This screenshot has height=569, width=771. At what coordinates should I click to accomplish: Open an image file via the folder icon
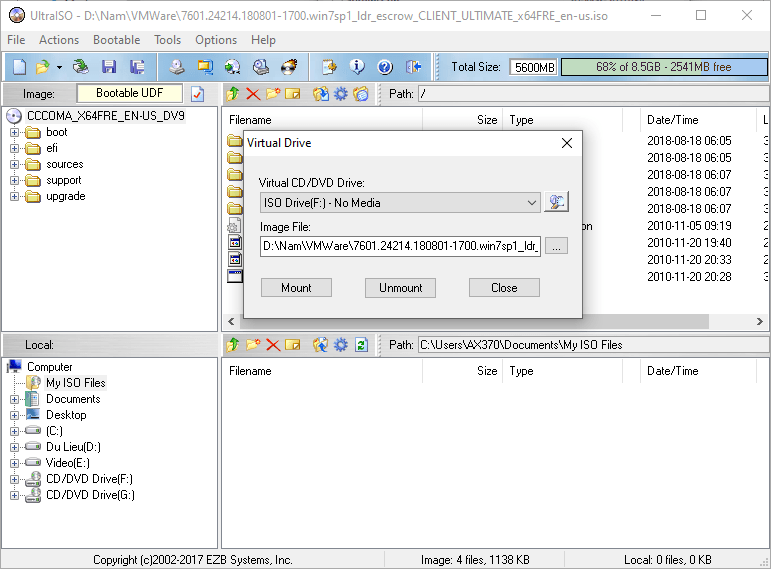coord(43,67)
